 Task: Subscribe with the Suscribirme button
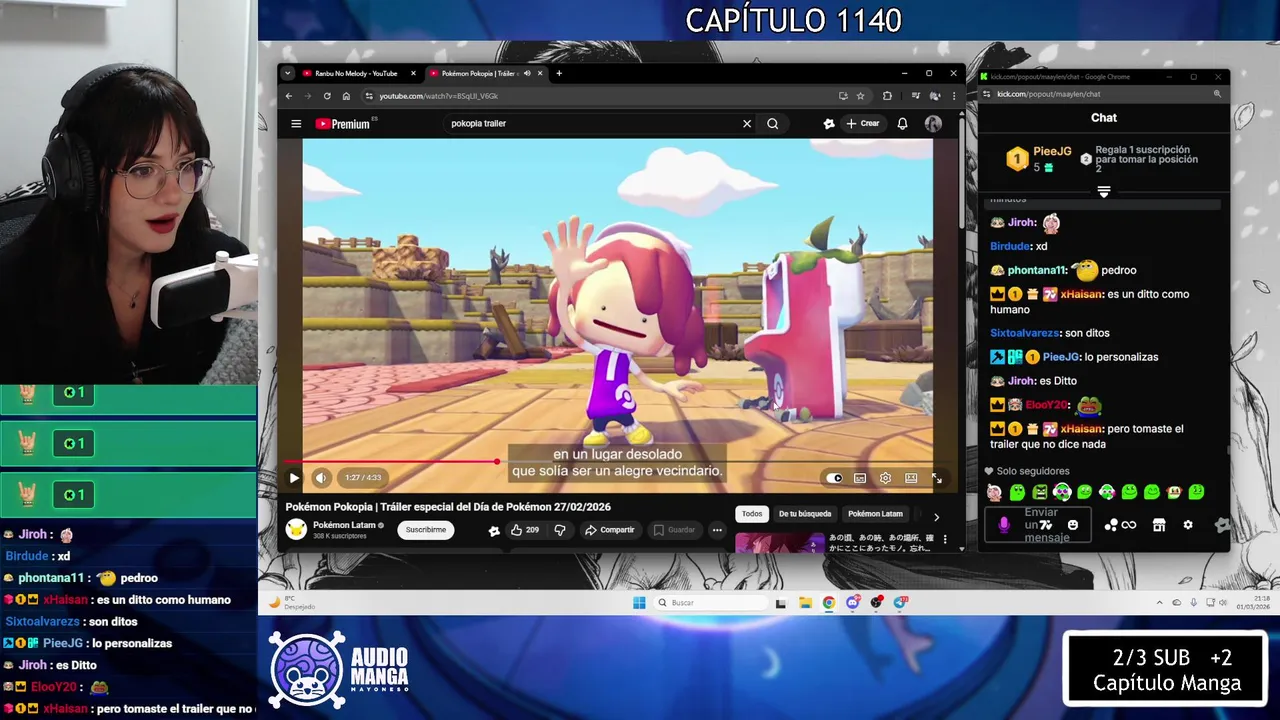tap(426, 530)
